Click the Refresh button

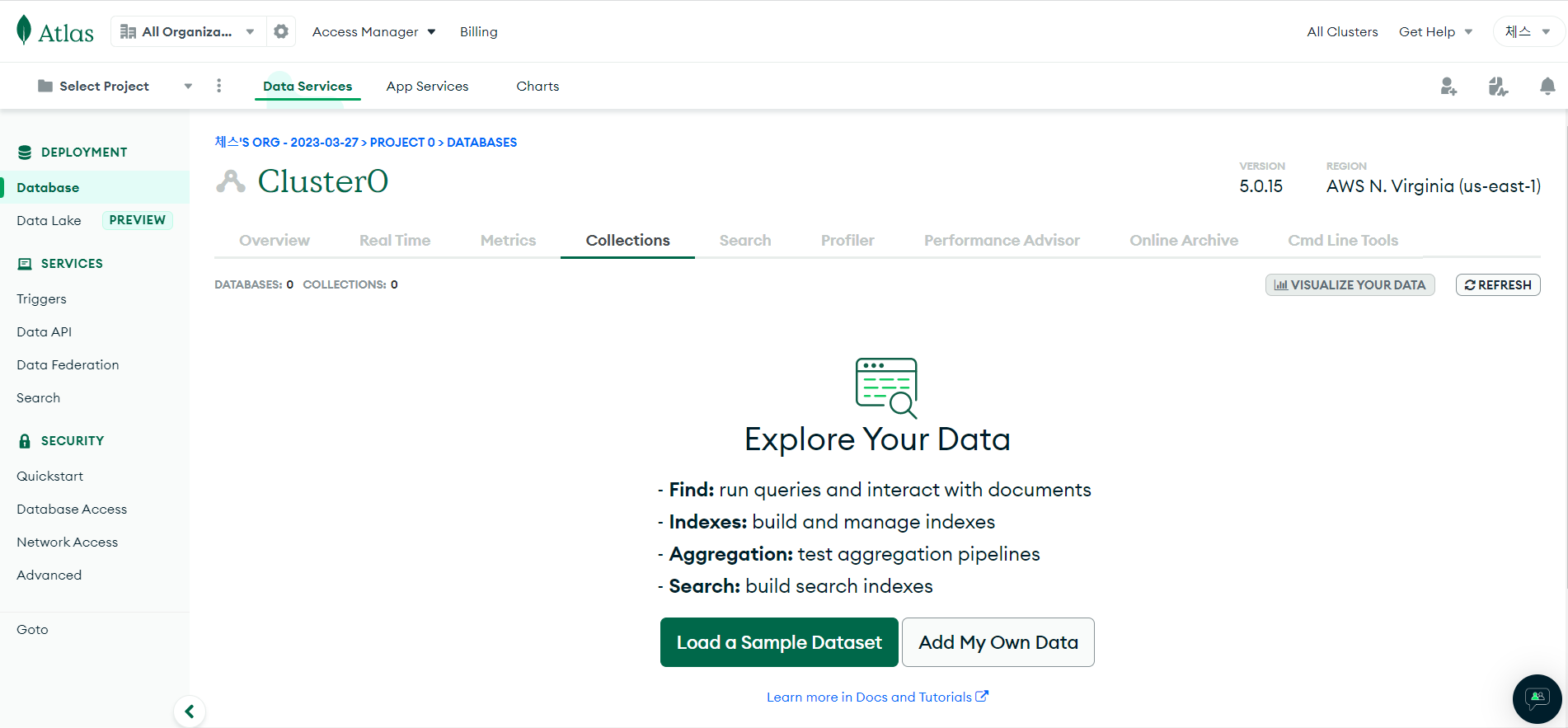1498,284
